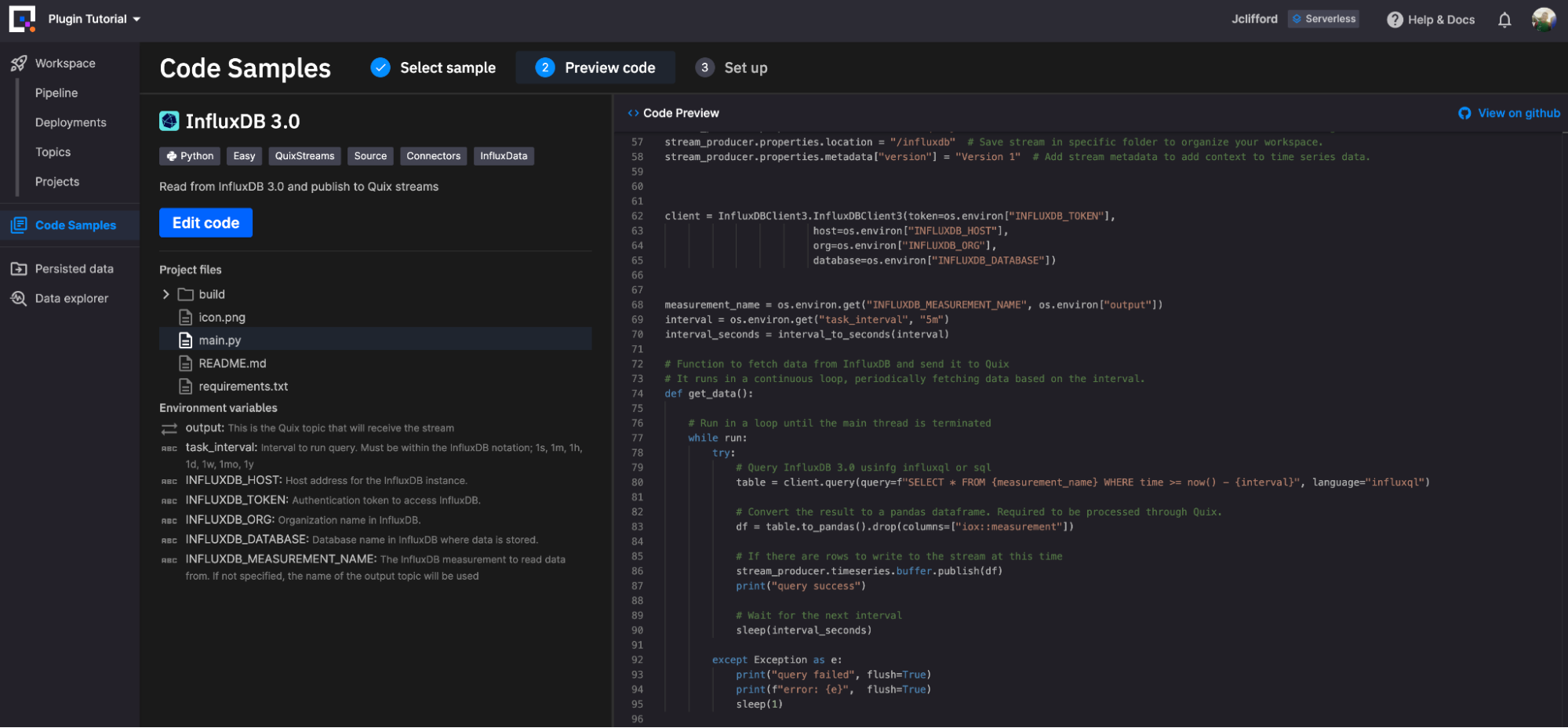Open the Projects section
Screen dimensions: 1568x728
(x=57, y=181)
